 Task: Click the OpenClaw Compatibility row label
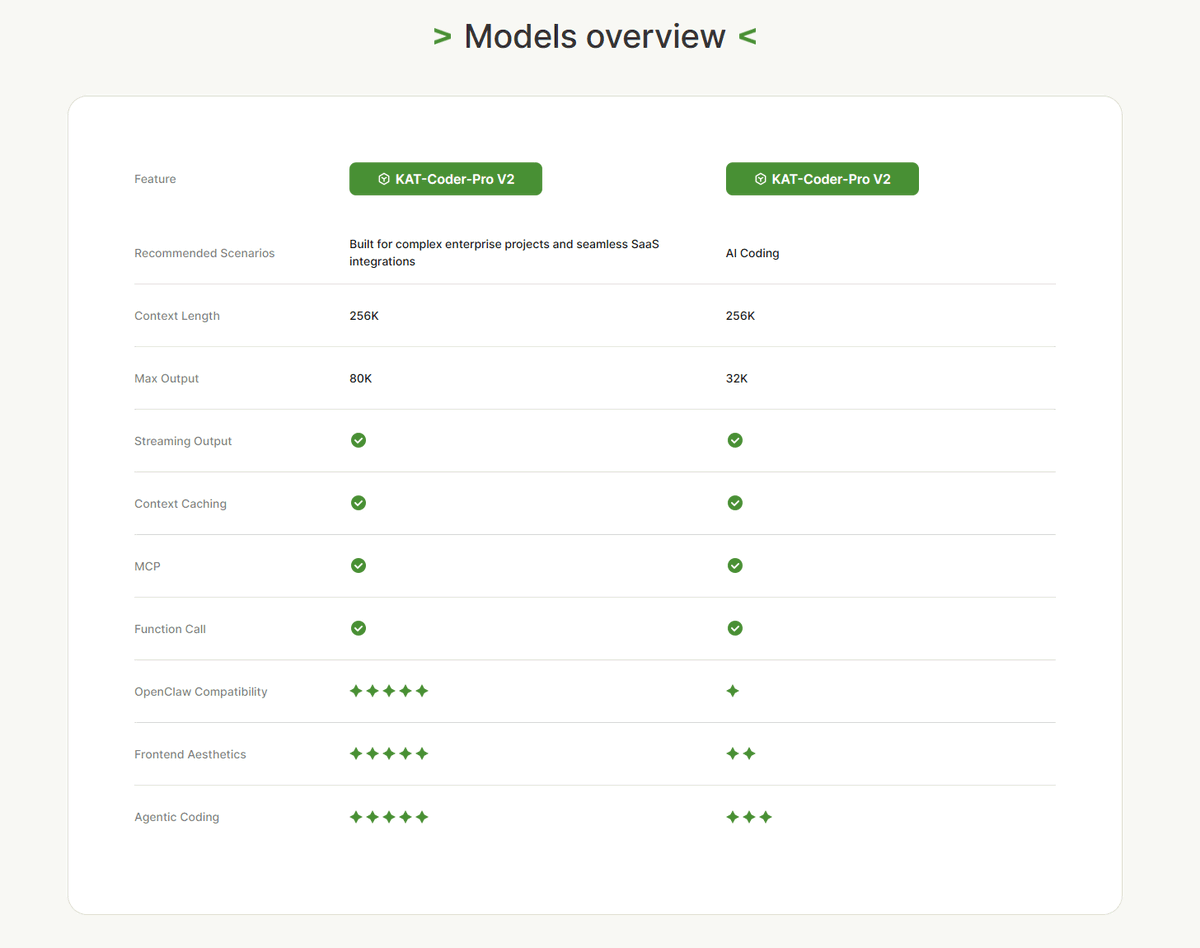pos(201,692)
